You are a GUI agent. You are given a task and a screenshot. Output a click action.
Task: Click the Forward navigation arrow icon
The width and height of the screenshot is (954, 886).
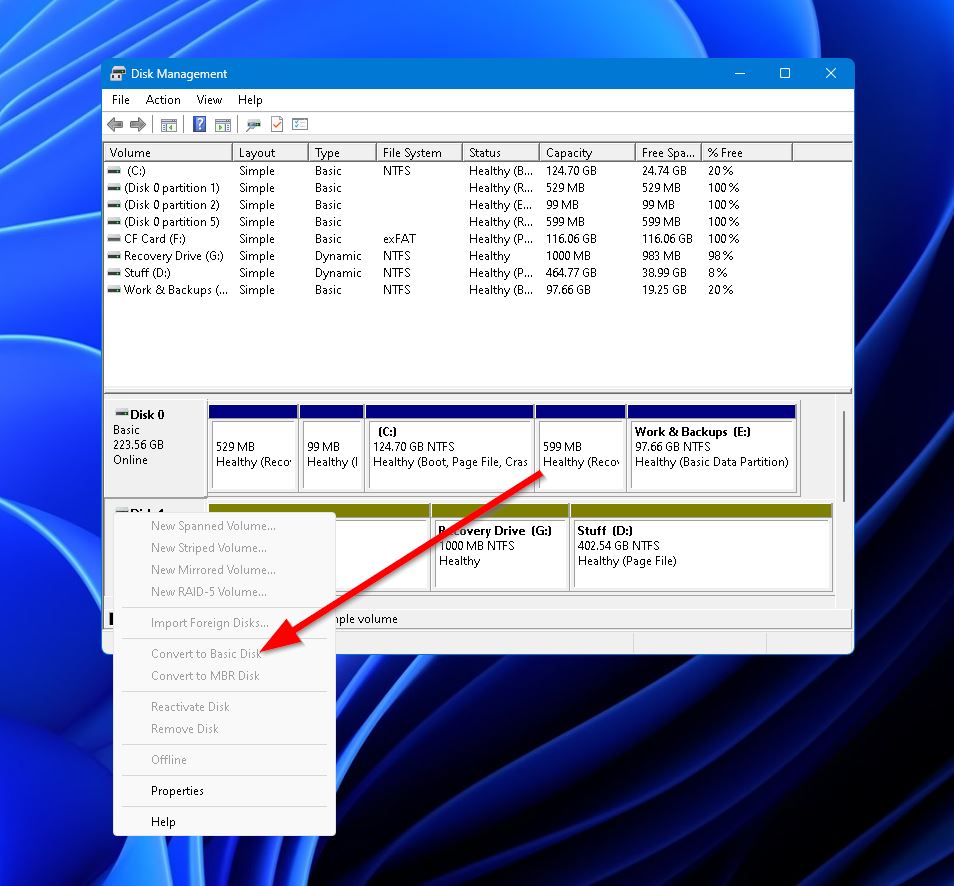click(x=136, y=124)
